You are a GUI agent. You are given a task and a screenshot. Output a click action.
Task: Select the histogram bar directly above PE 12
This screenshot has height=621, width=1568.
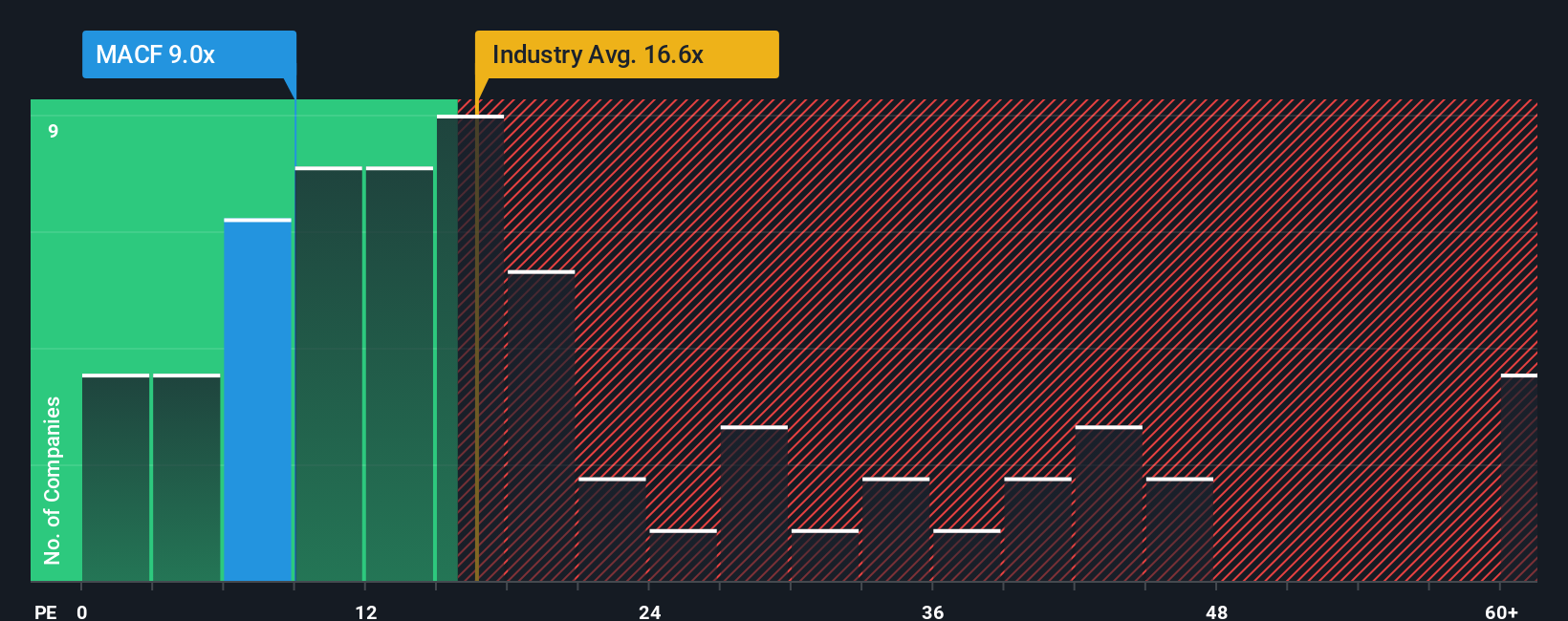[400, 375]
